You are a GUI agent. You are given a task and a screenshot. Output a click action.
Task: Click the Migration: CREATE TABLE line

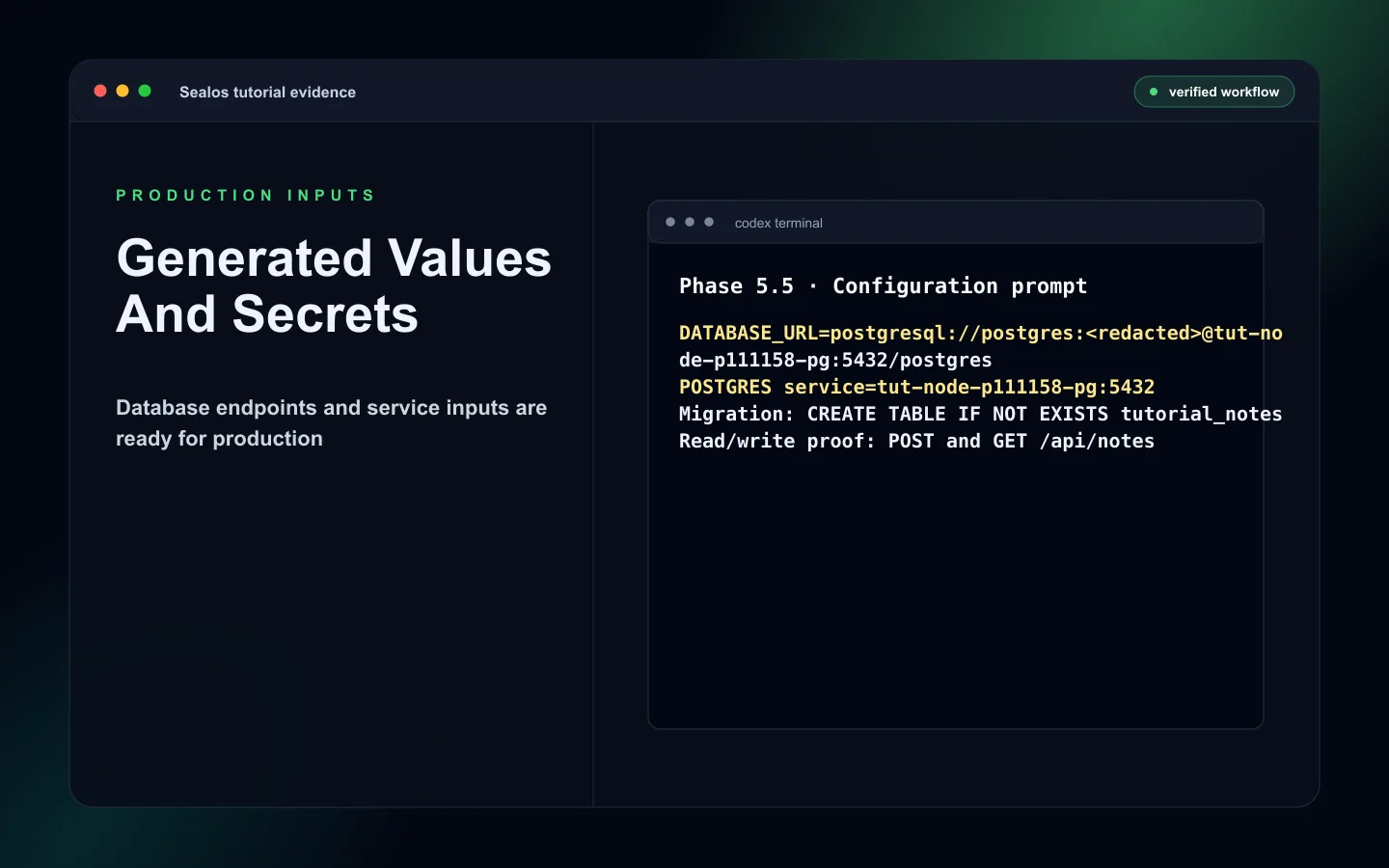pos(981,414)
